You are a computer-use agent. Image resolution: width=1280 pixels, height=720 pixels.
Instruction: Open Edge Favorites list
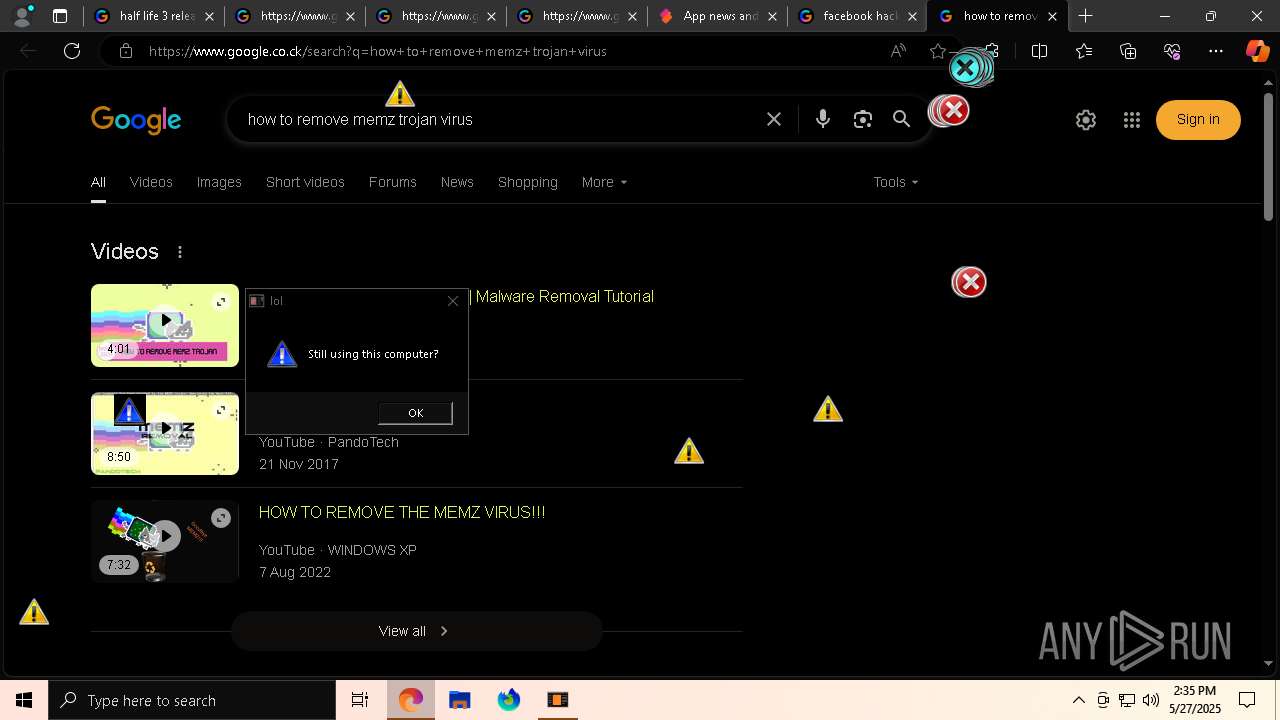(x=1084, y=51)
